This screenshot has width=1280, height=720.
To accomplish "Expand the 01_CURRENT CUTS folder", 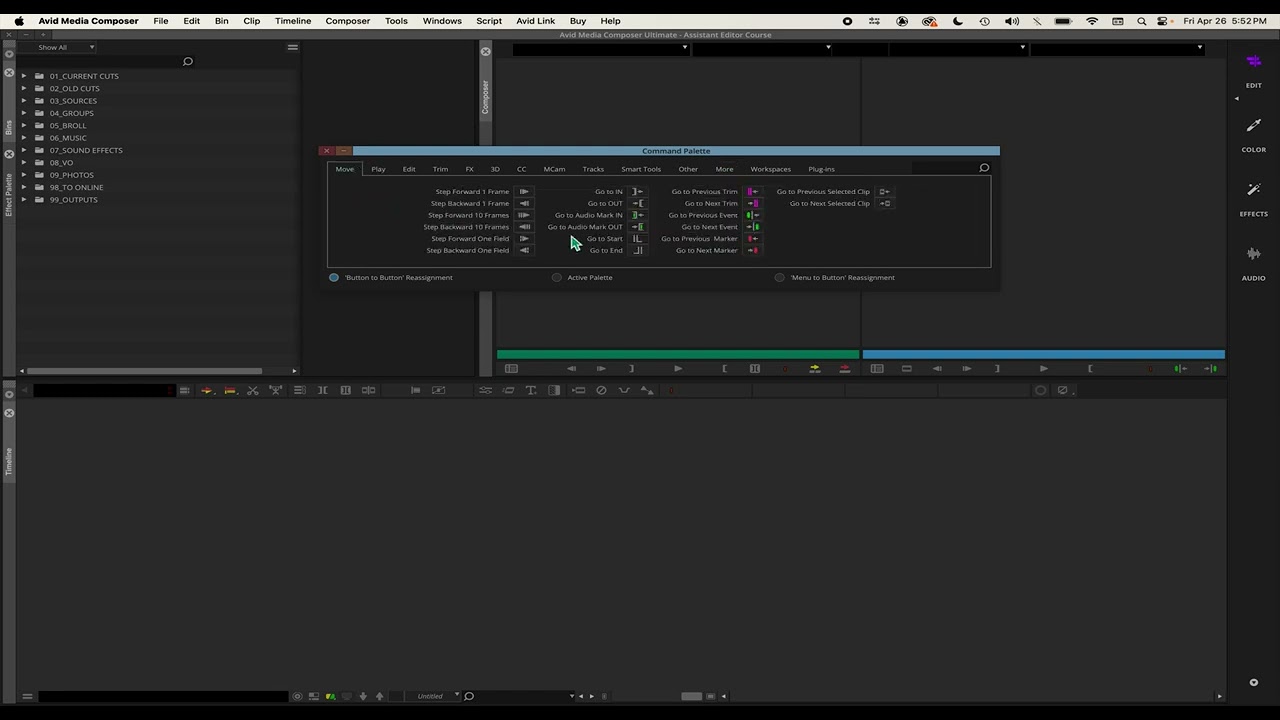I will coord(24,76).
